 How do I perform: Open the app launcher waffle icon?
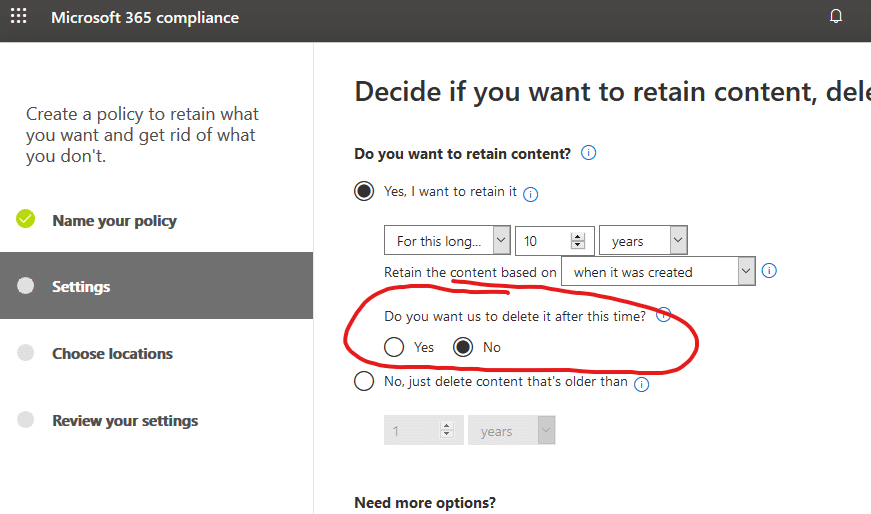[x=18, y=16]
